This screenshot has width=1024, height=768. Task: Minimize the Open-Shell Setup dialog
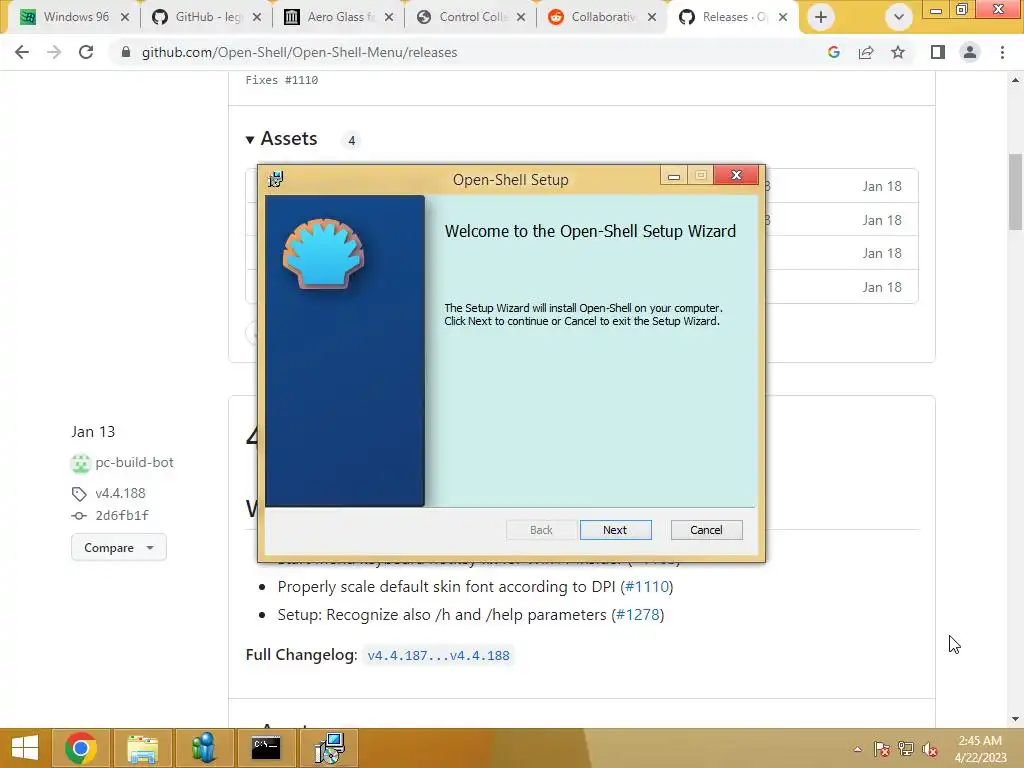[x=674, y=176]
